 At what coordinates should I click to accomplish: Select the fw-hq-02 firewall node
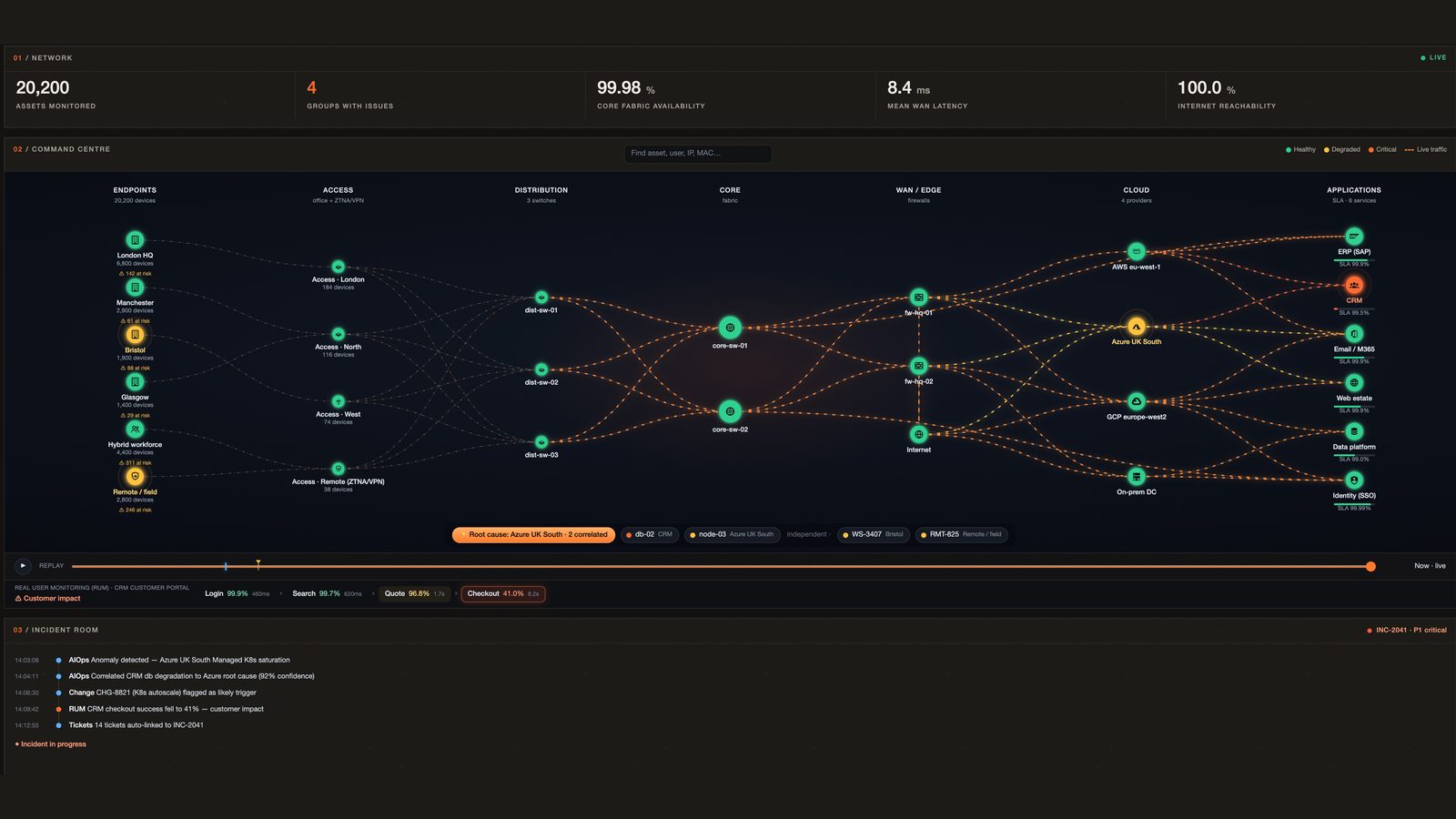(x=919, y=366)
